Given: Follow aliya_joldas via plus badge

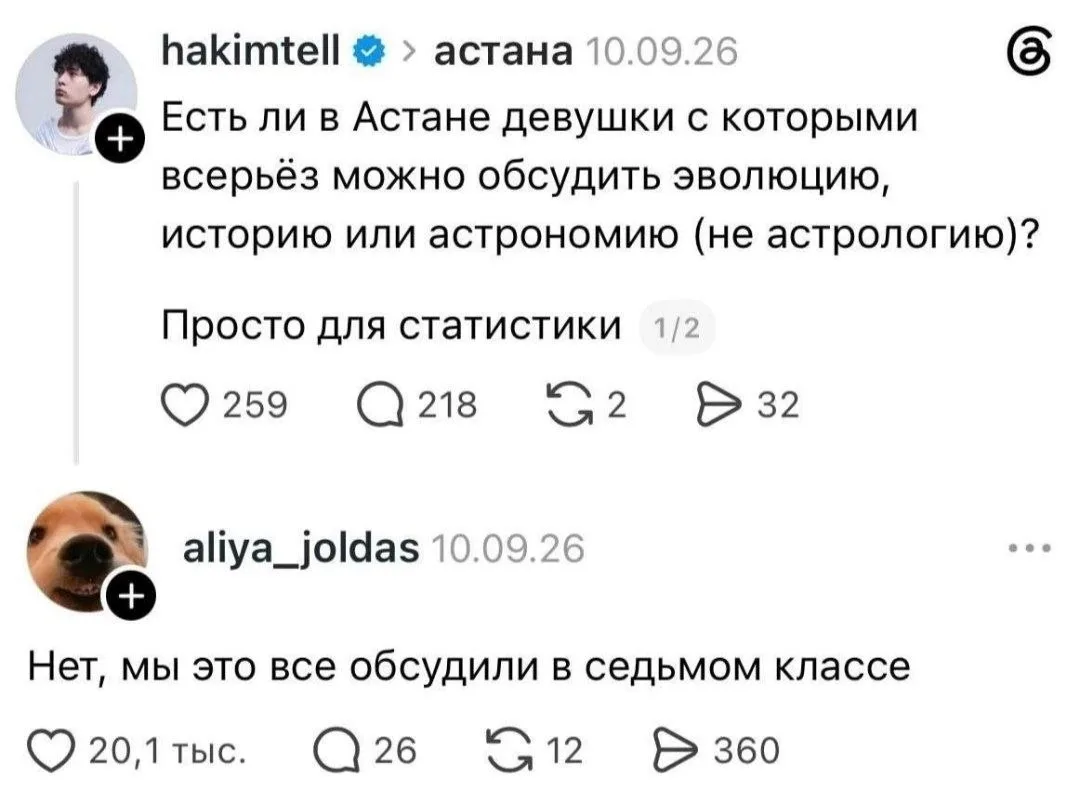Looking at the screenshot, I should [131, 595].
